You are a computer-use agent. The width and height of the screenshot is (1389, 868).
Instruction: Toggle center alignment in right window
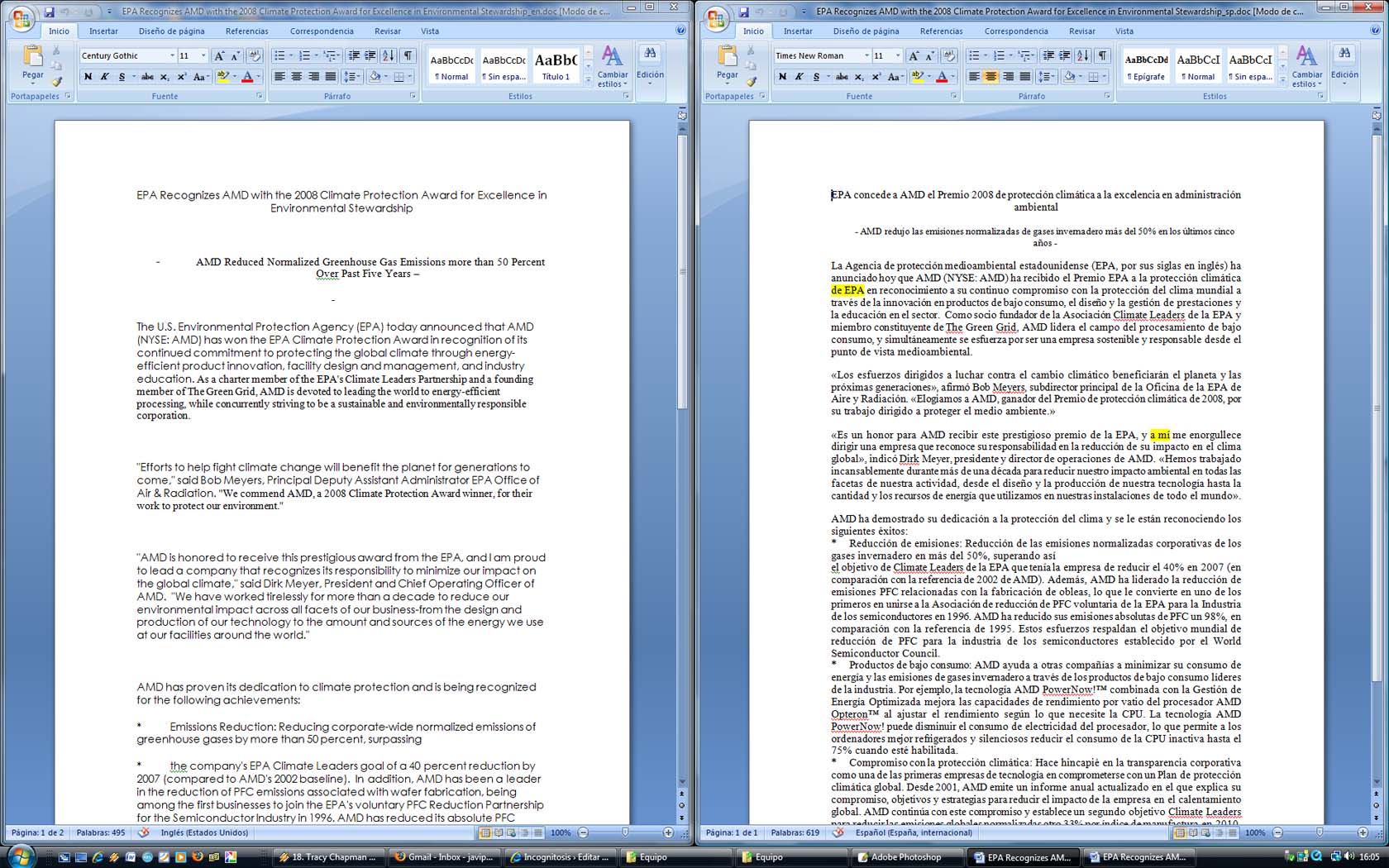(990, 77)
